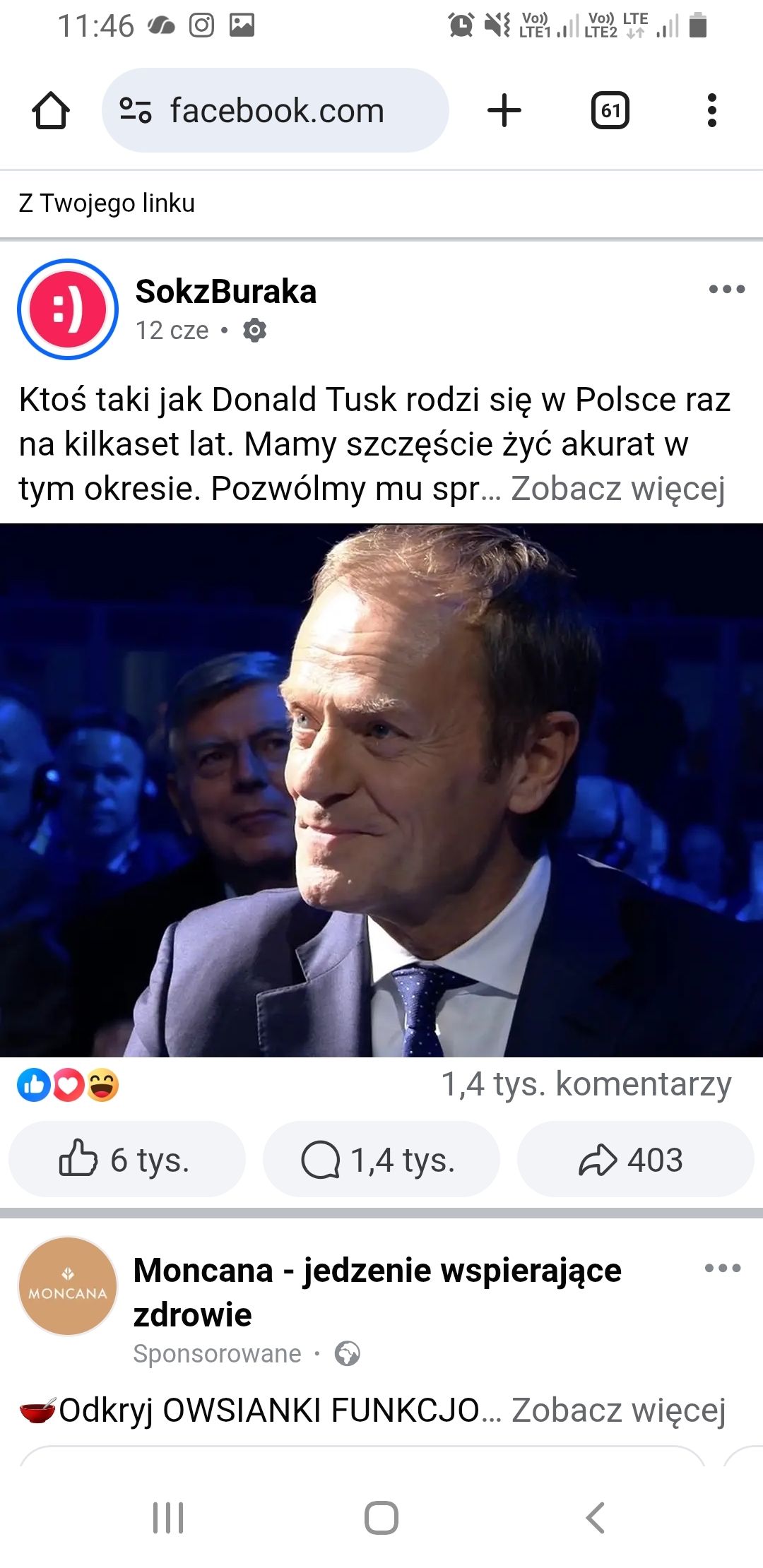
Task: Open the Donald Tusk post photo
Action: (x=381, y=790)
